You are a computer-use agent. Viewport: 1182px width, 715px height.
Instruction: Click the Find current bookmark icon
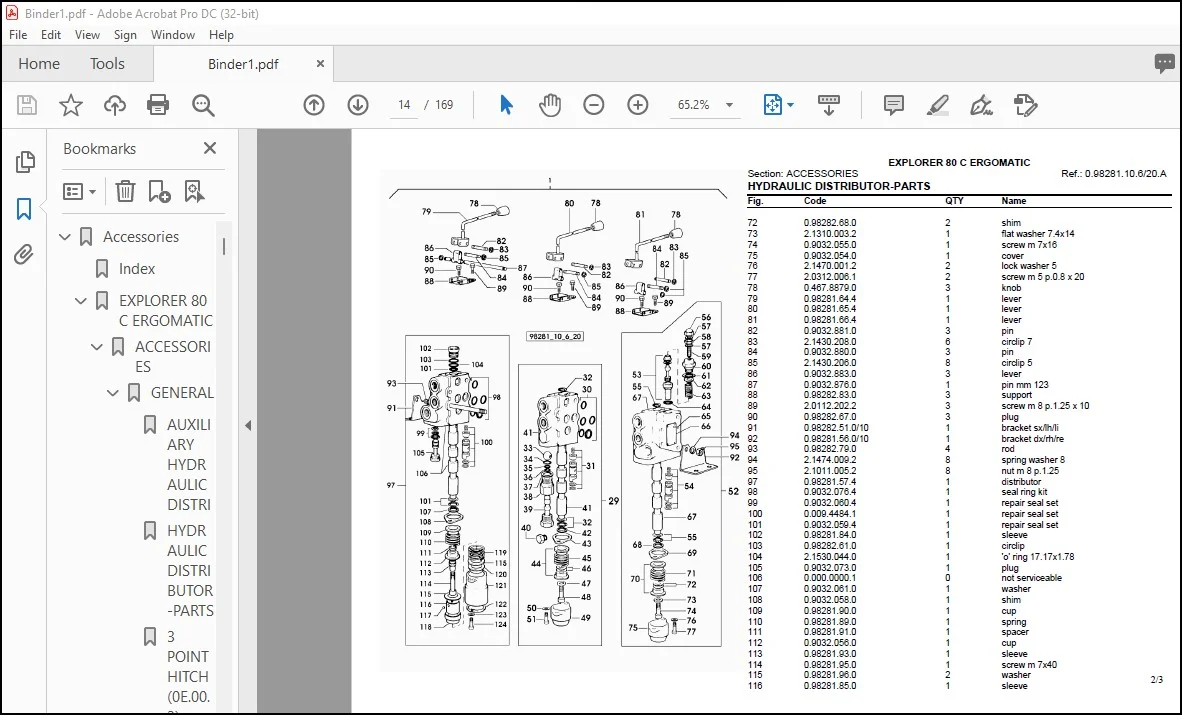coord(194,192)
